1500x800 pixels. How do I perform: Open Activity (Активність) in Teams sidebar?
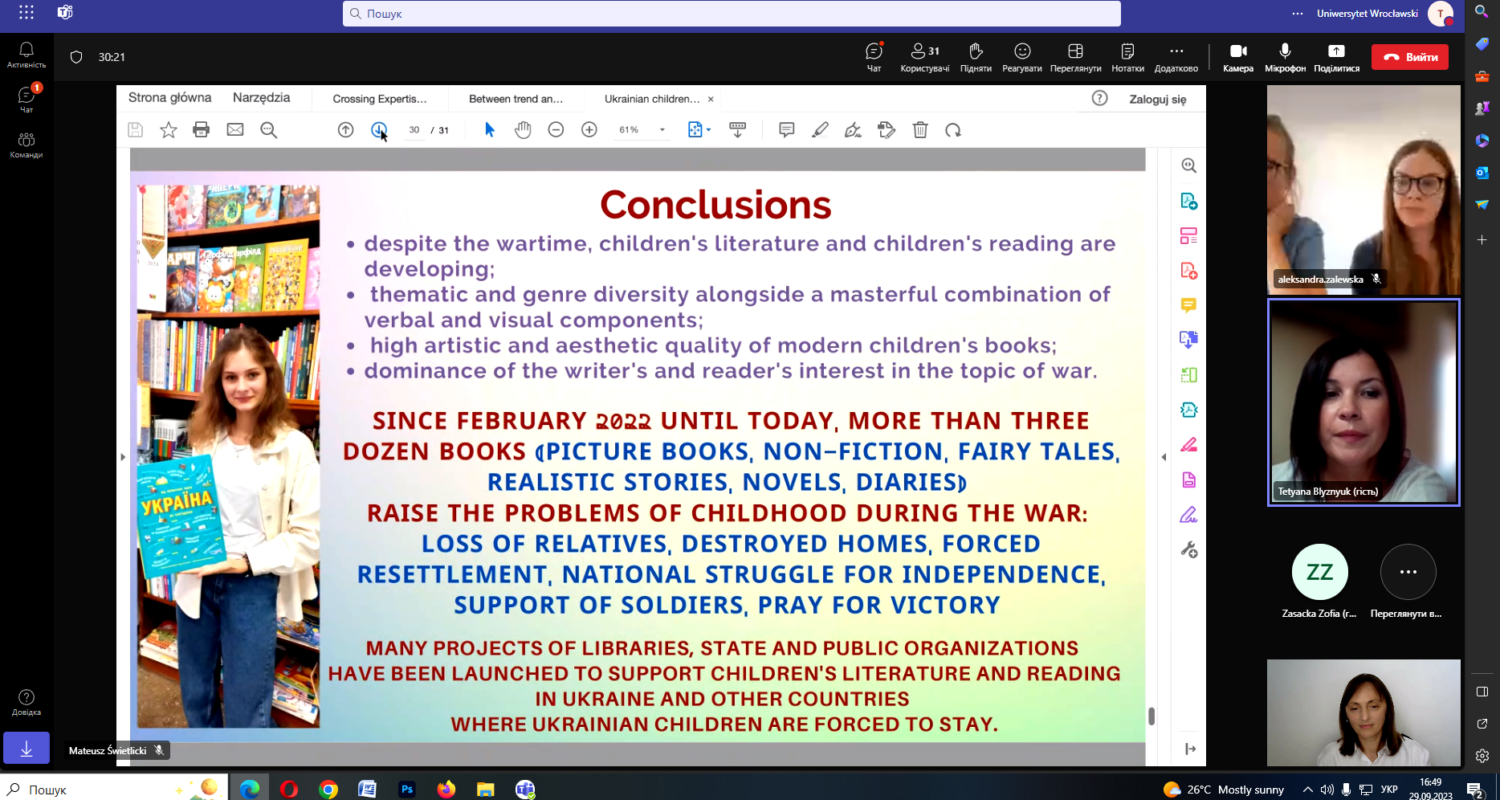coord(26,55)
